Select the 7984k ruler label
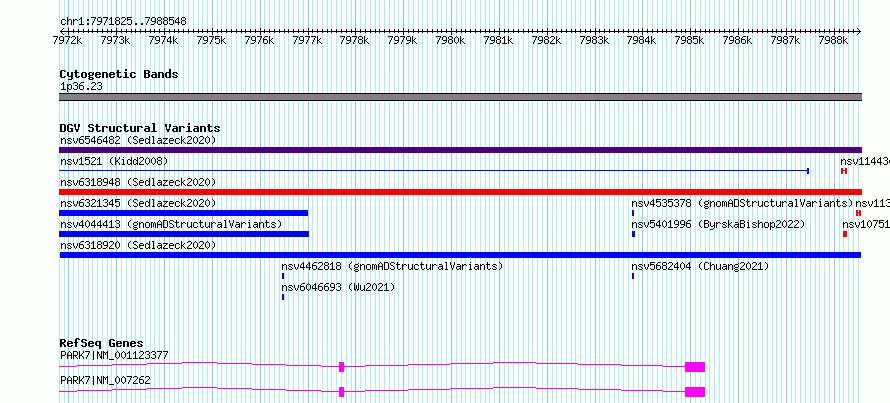The image size is (890, 403). (x=641, y=40)
